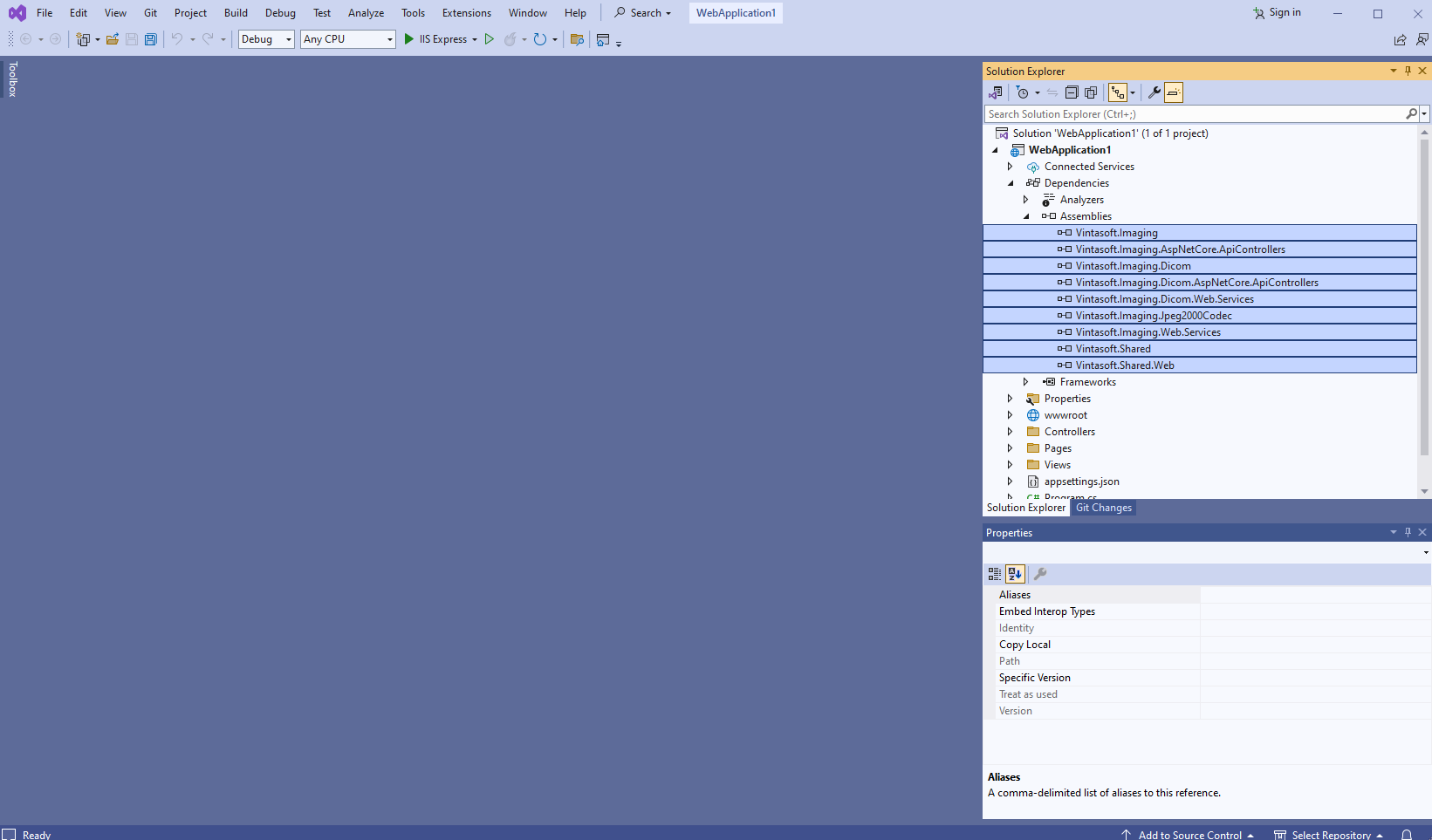This screenshot has height=840, width=1432.
Task: Click the Pending Changes Filter clock icon
Action: (x=1023, y=92)
